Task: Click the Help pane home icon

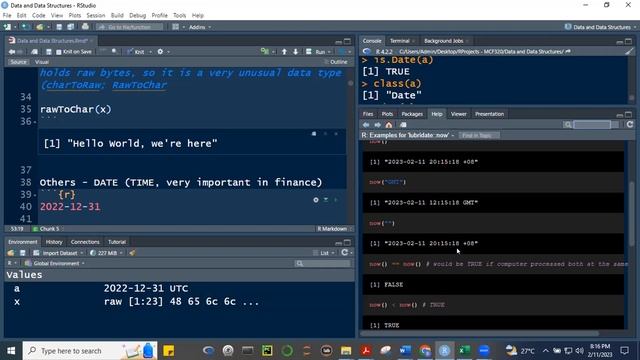Action: coord(389,125)
